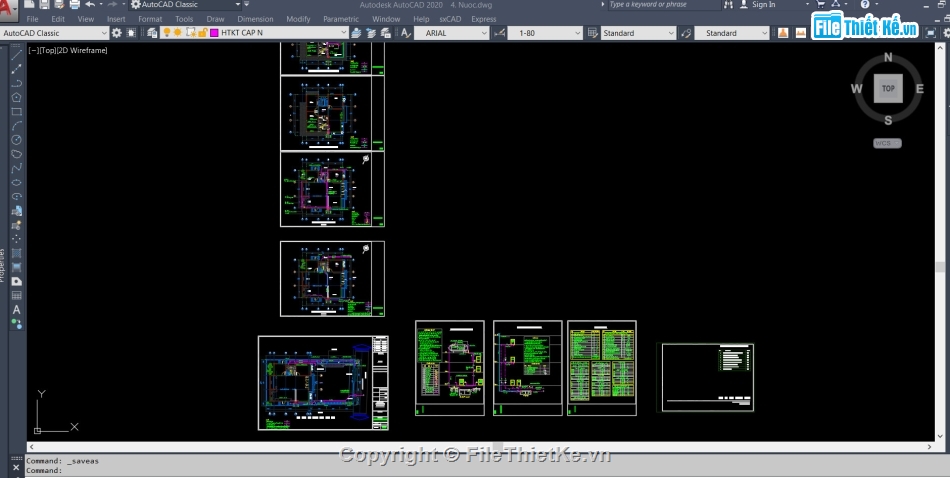Image resolution: width=950 pixels, height=478 pixels.
Task: Select the Ellipse Arc tool
Action: (x=16, y=196)
